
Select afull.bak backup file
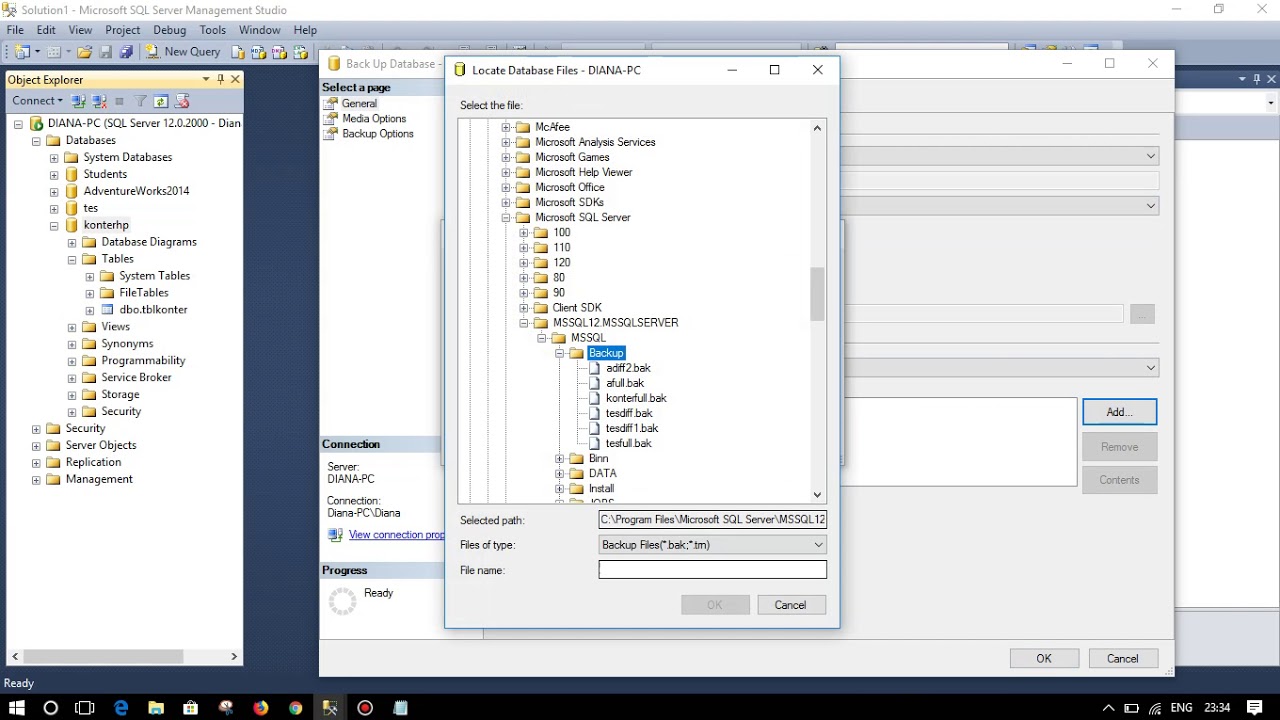pos(625,383)
